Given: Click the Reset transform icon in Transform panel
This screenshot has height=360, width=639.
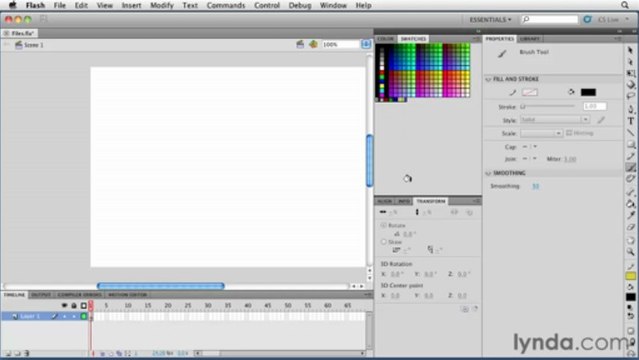Looking at the screenshot, I should (475, 309).
